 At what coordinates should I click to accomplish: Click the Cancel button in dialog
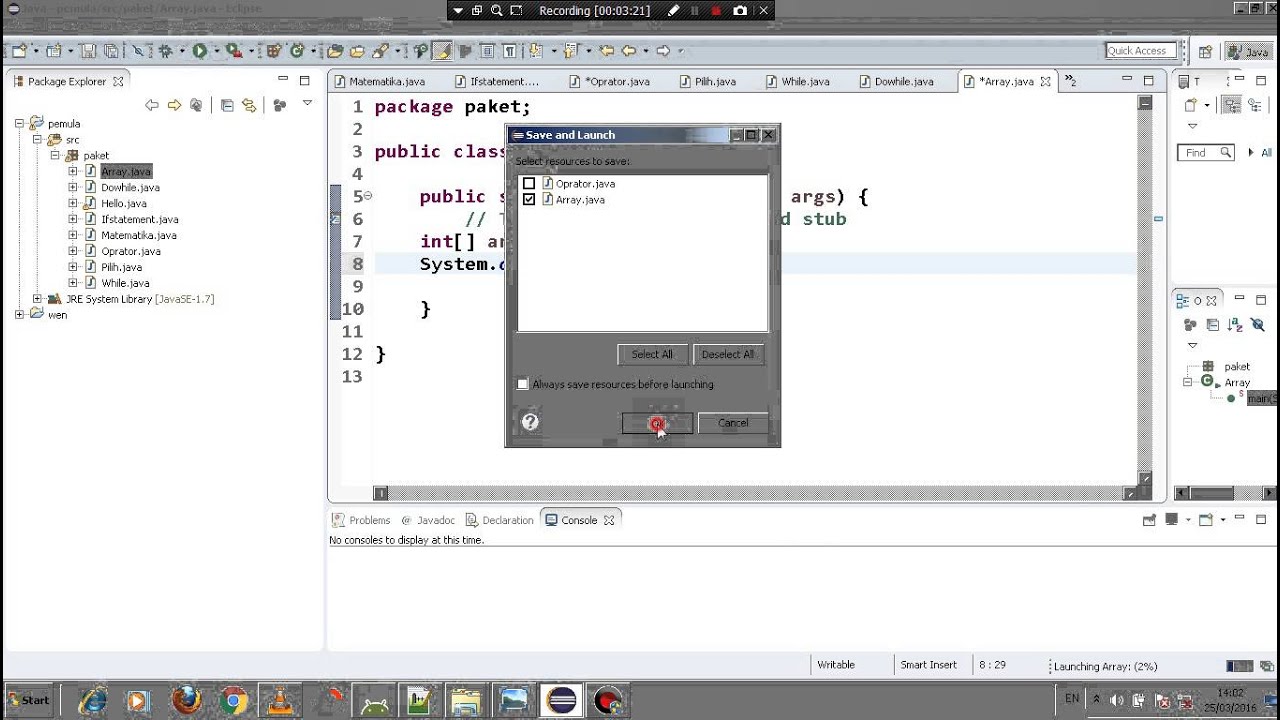point(733,423)
